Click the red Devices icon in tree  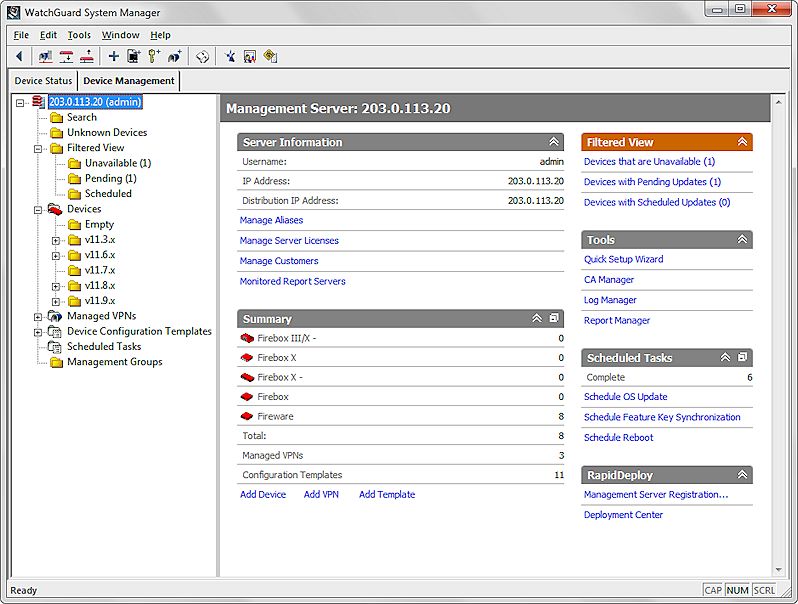[x=56, y=209]
